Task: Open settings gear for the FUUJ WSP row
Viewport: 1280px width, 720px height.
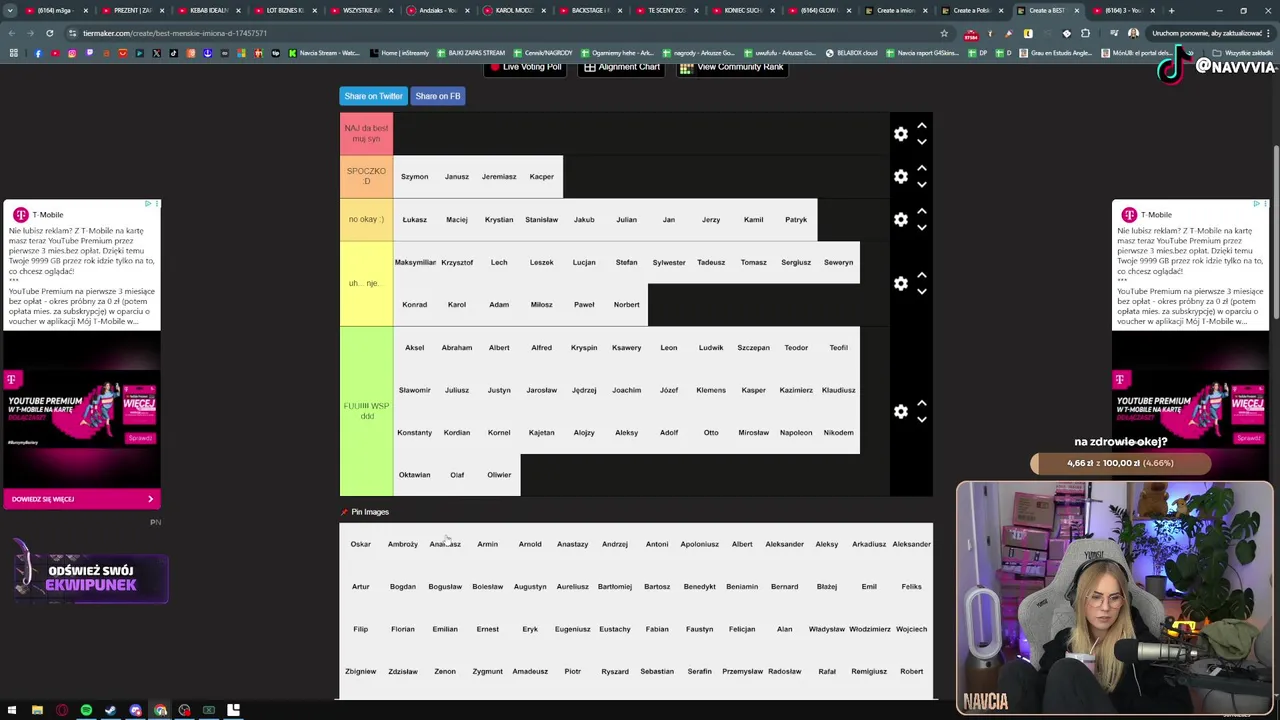Action: 901,412
